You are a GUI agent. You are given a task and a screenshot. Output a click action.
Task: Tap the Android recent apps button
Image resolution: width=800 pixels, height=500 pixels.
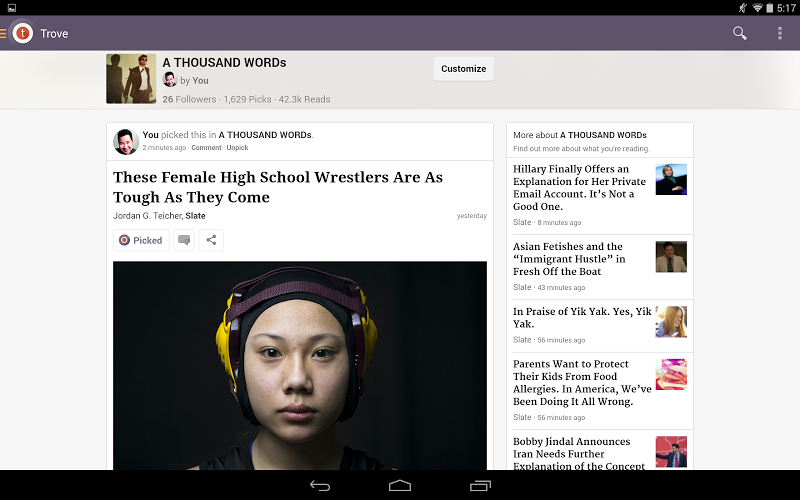[480, 486]
